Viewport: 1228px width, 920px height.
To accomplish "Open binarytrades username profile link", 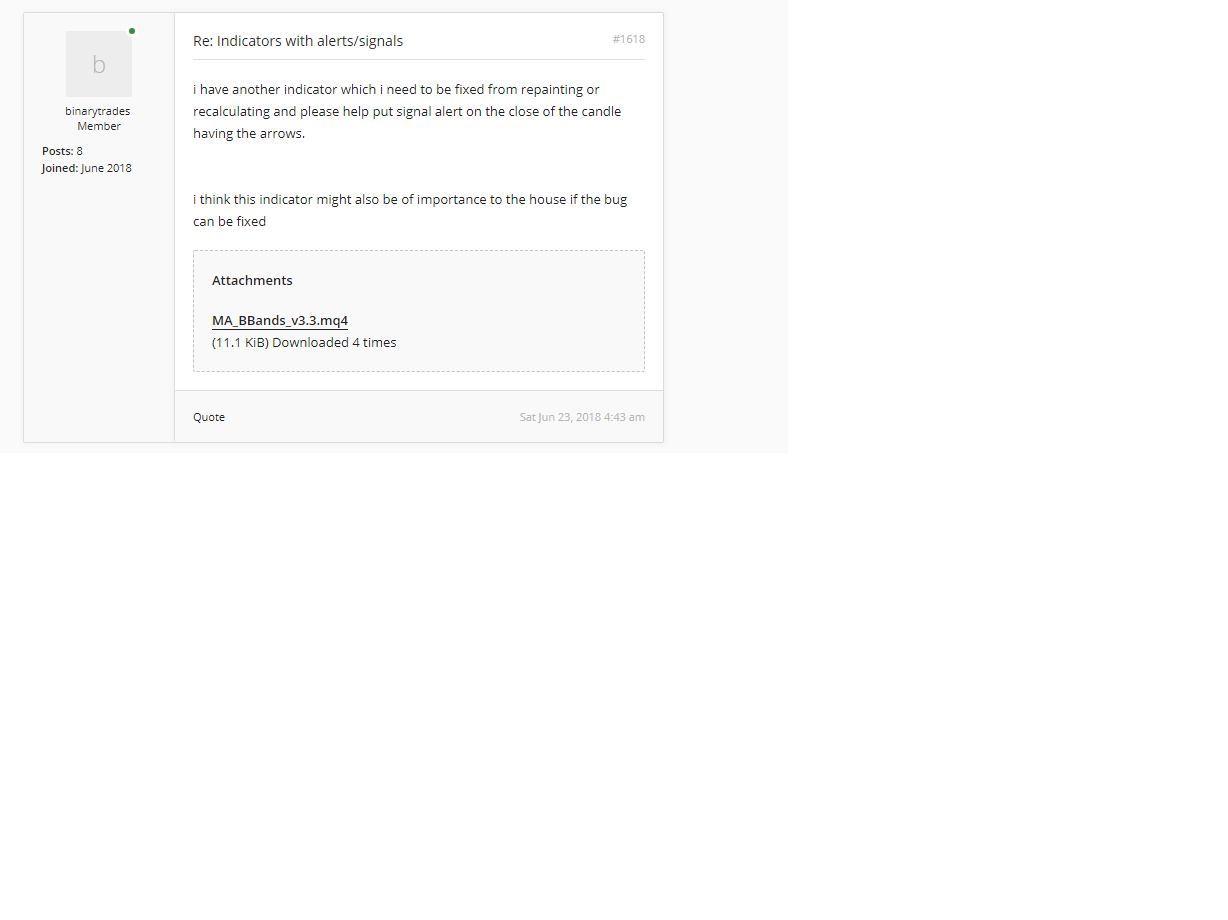I will 98,111.
